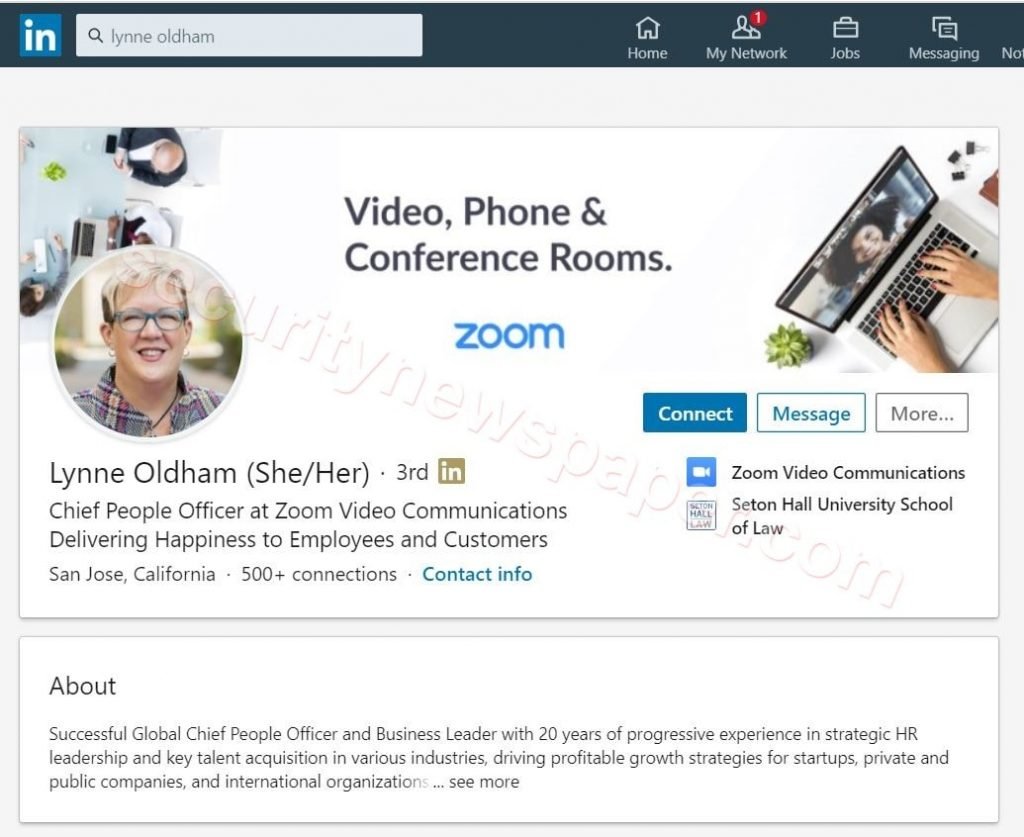
Task: Open the More... options dropdown
Action: tap(921, 413)
